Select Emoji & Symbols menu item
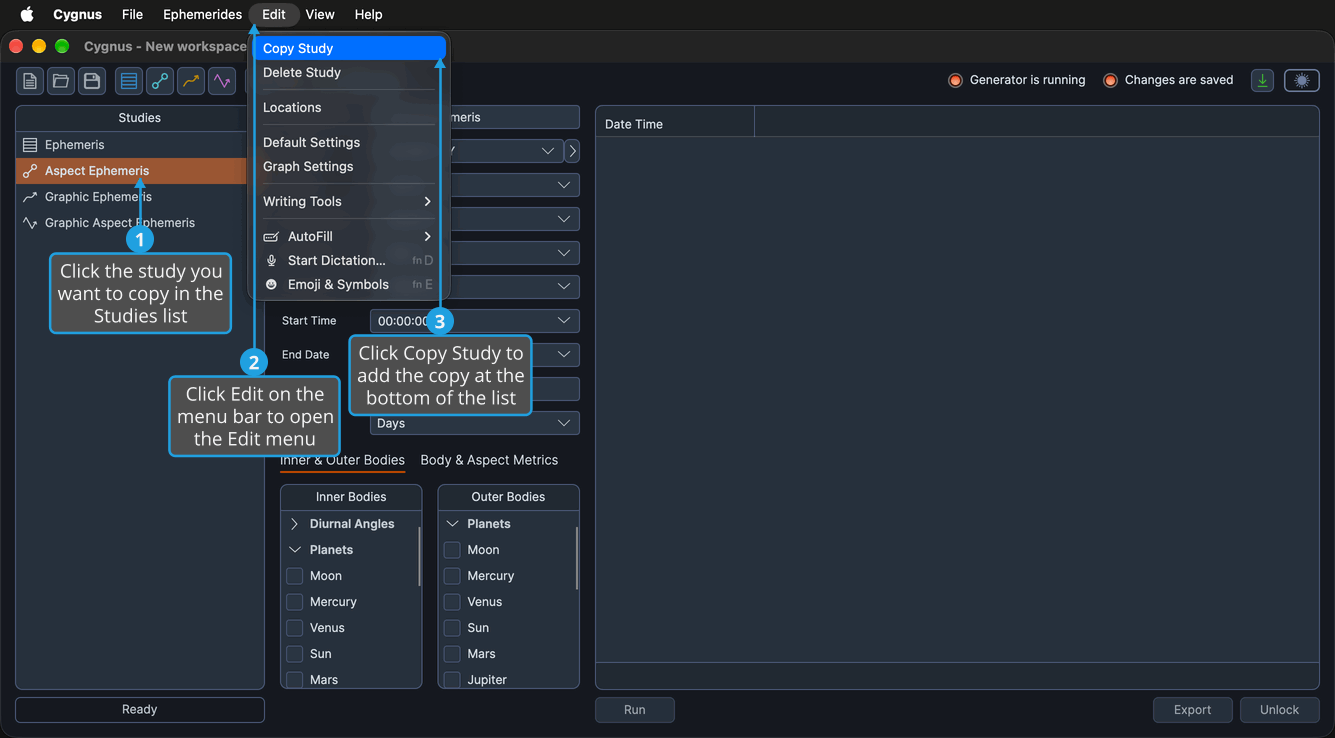Viewport: 1335px width, 738px height. coord(349,285)
